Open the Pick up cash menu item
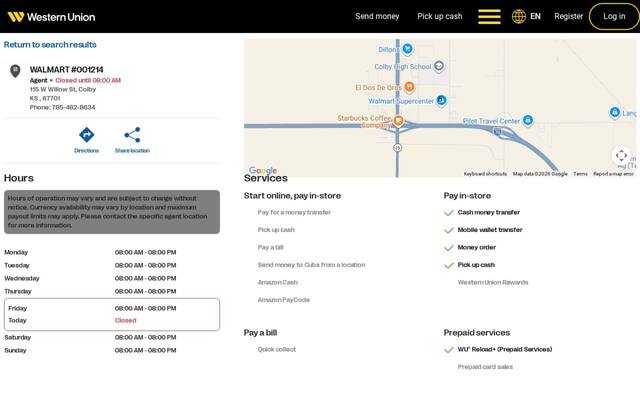640x400 pixels. pos(440,16)
